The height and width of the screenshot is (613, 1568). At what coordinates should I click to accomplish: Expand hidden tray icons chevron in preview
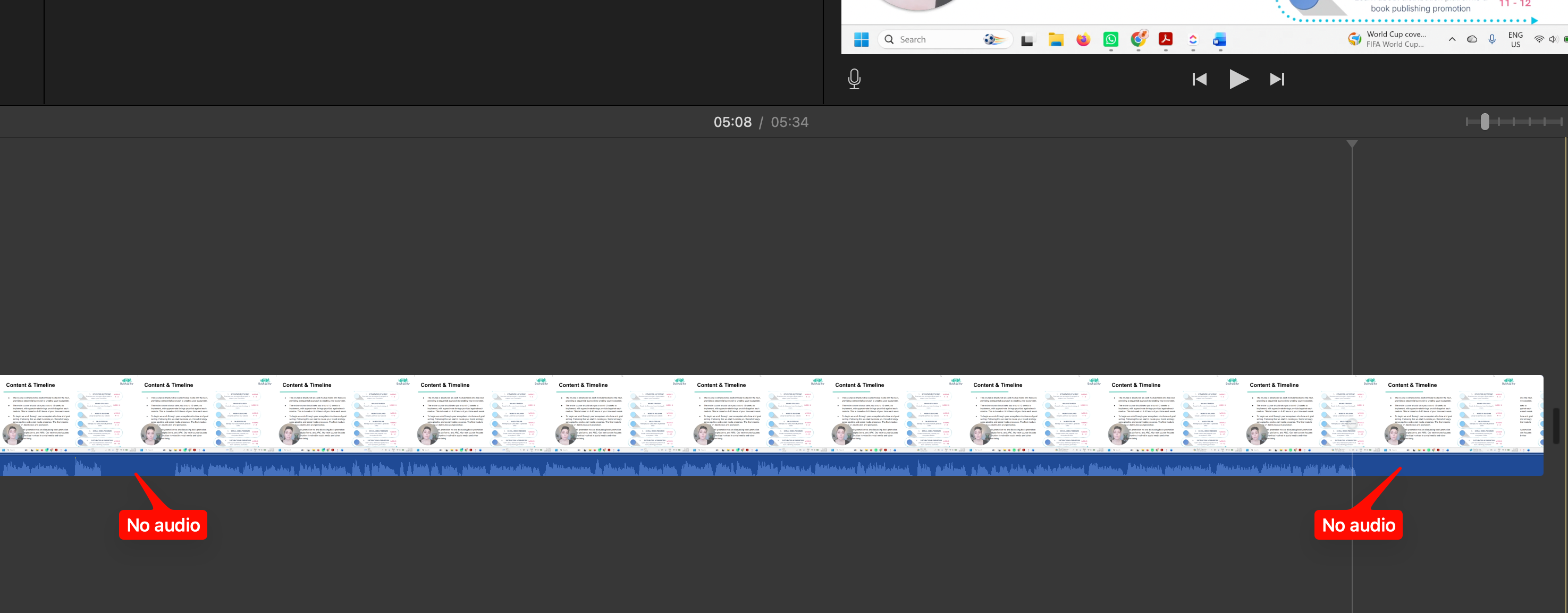(x=1452, y=39)
